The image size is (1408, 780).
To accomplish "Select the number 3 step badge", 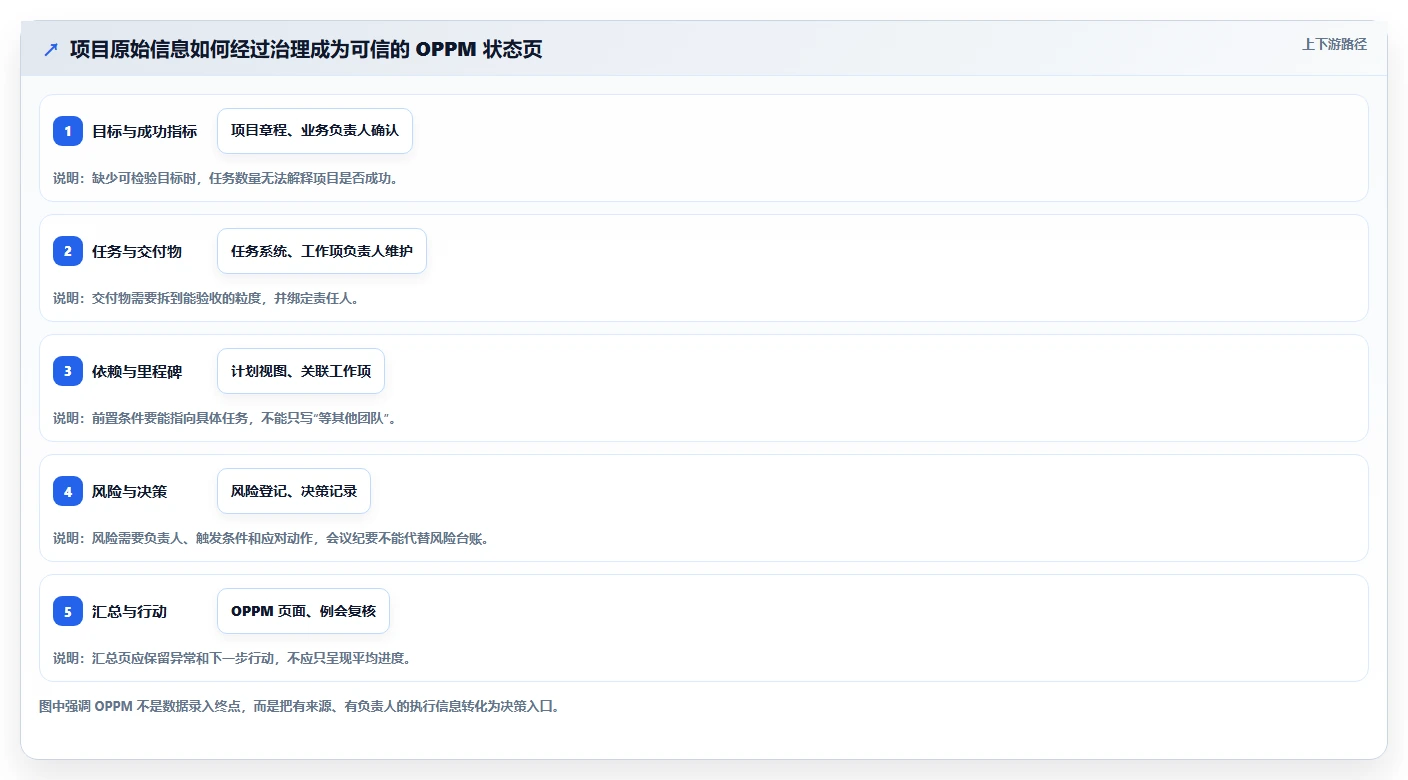I will pyautogui.click(x=68, y=371).
